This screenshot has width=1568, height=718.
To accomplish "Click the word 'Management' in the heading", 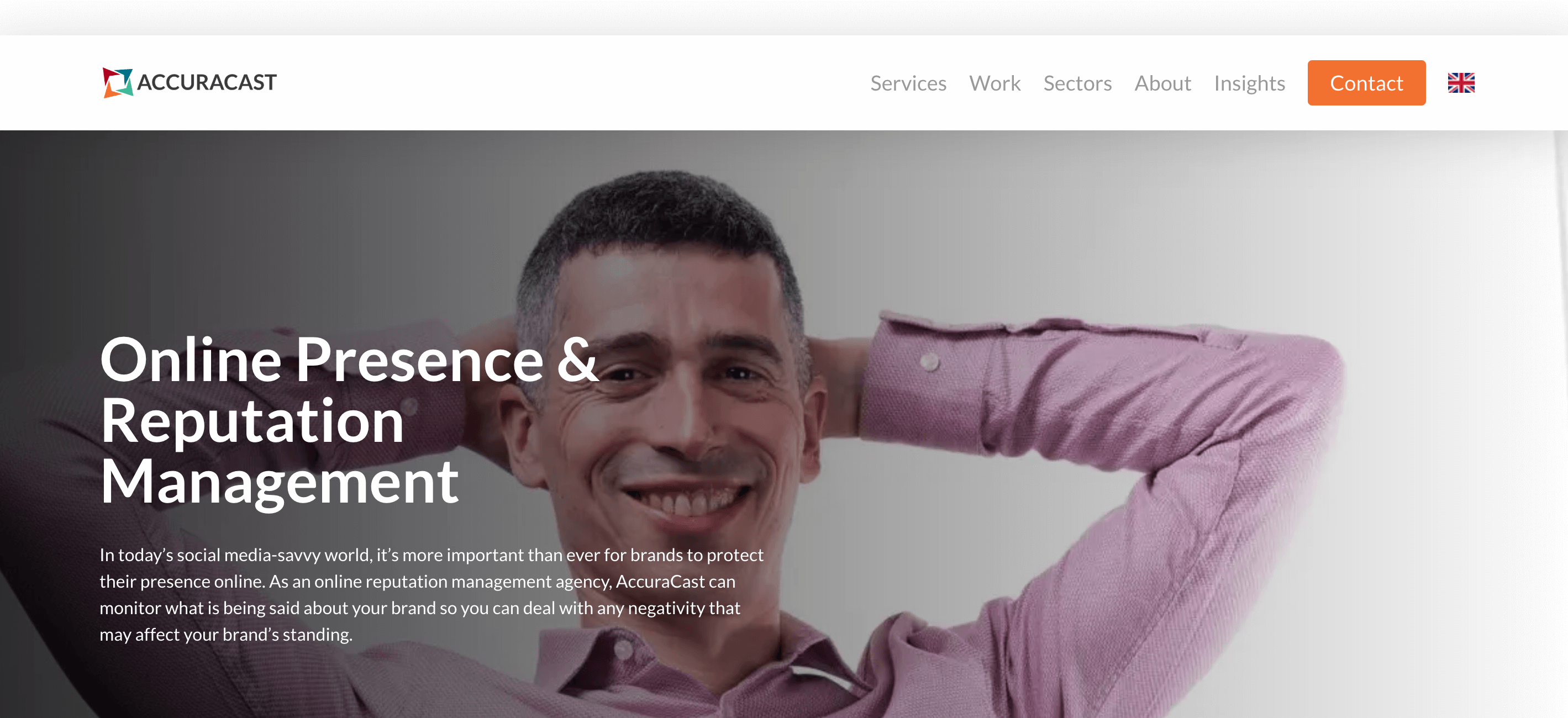I will point(280,482).
